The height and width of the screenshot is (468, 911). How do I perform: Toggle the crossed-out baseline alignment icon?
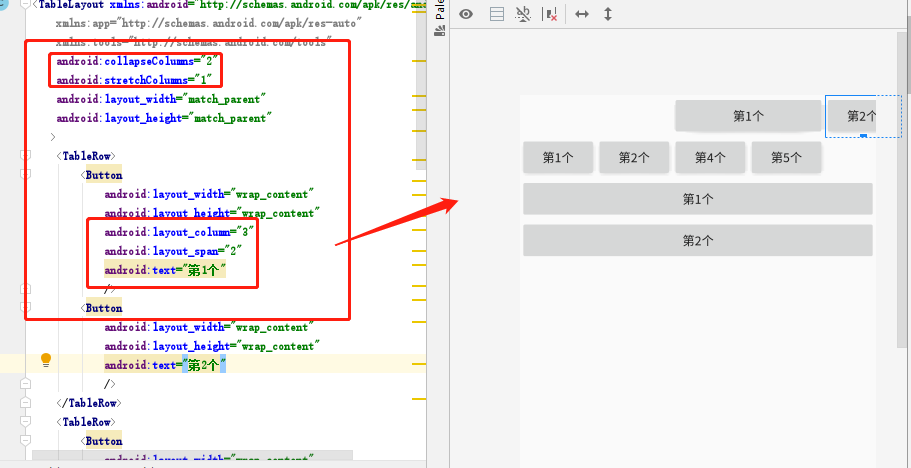[x=523, y=14]
